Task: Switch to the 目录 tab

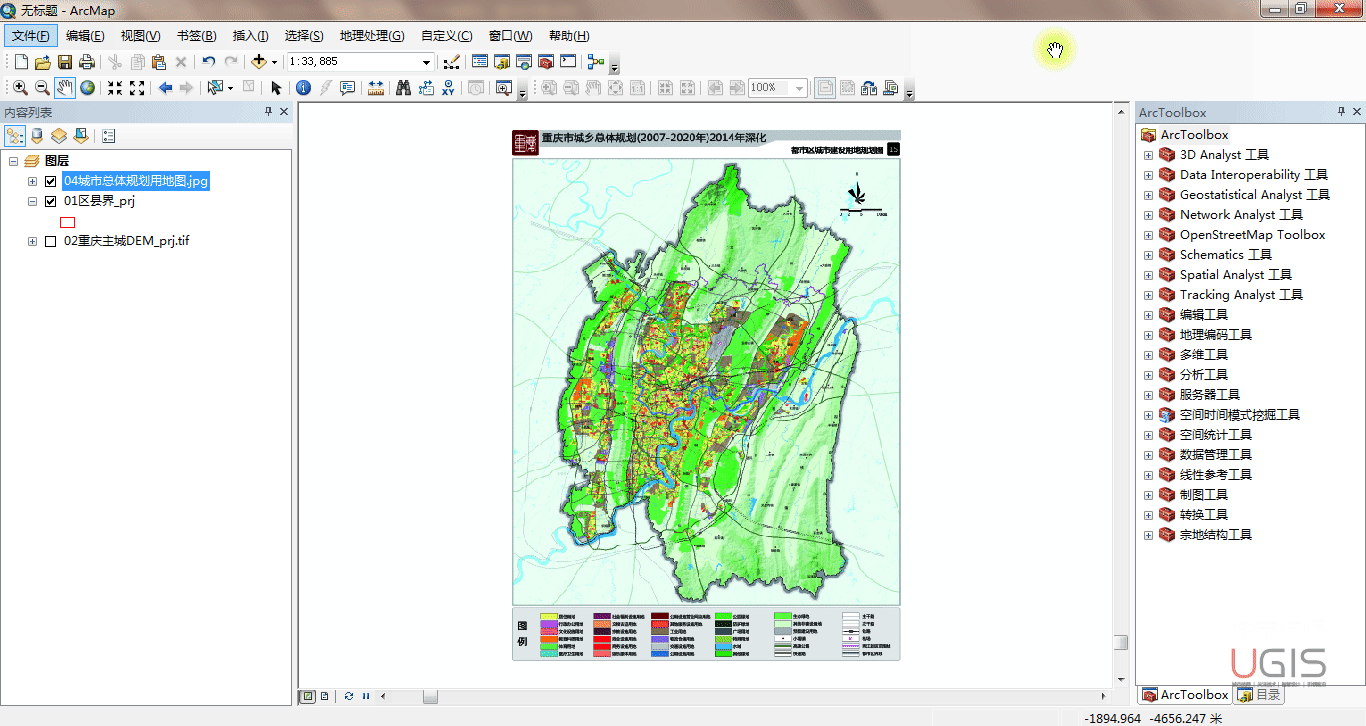Action: coord(1259,695)
